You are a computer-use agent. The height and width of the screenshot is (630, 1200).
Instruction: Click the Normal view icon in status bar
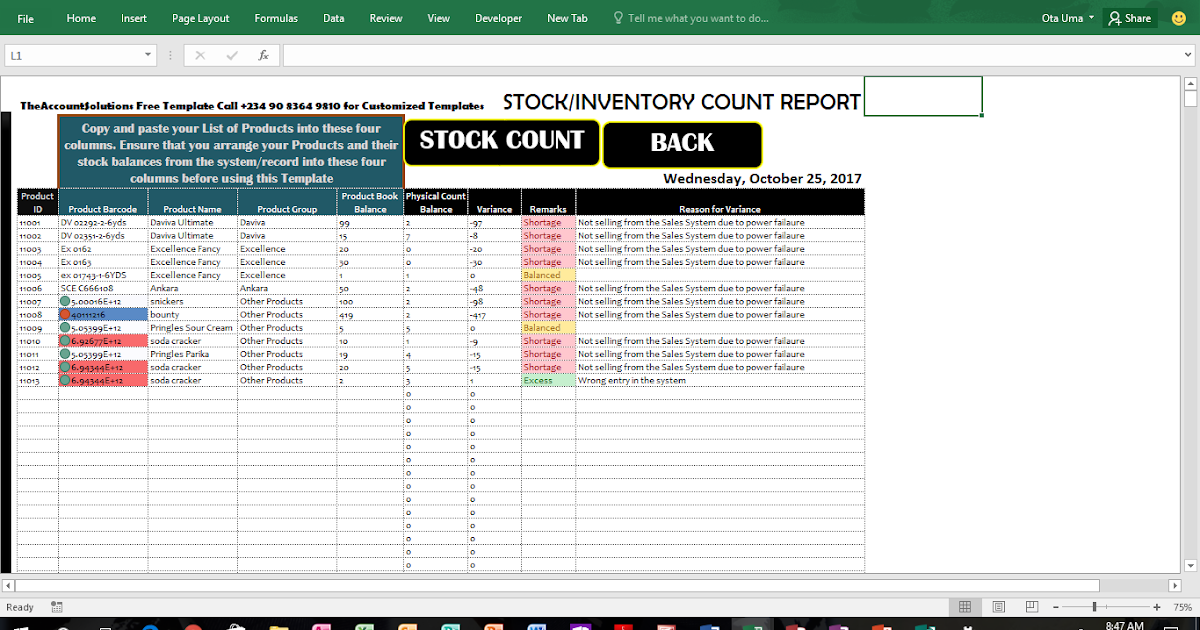coord(966,606)
